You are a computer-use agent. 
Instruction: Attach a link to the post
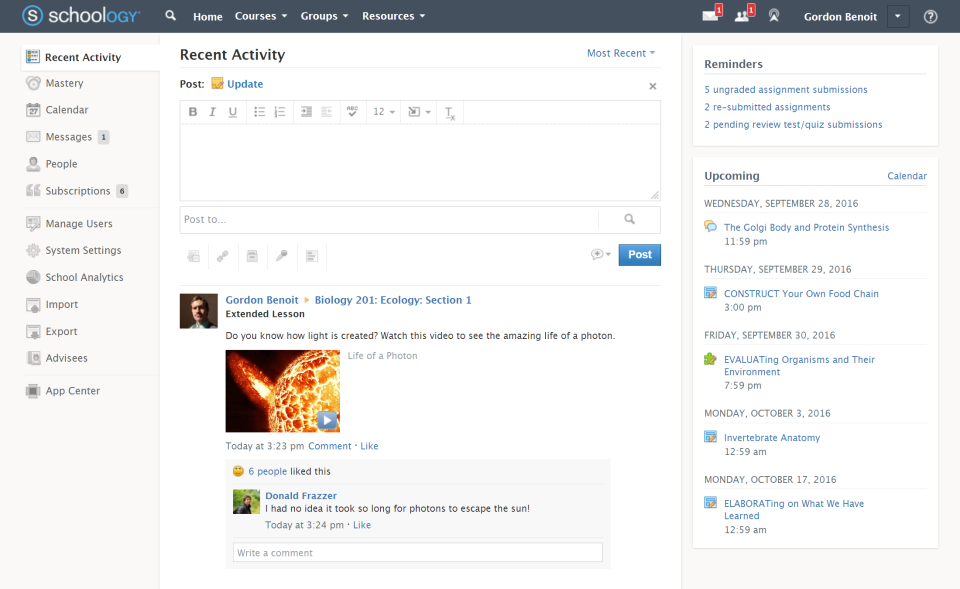tap(222, 255)
